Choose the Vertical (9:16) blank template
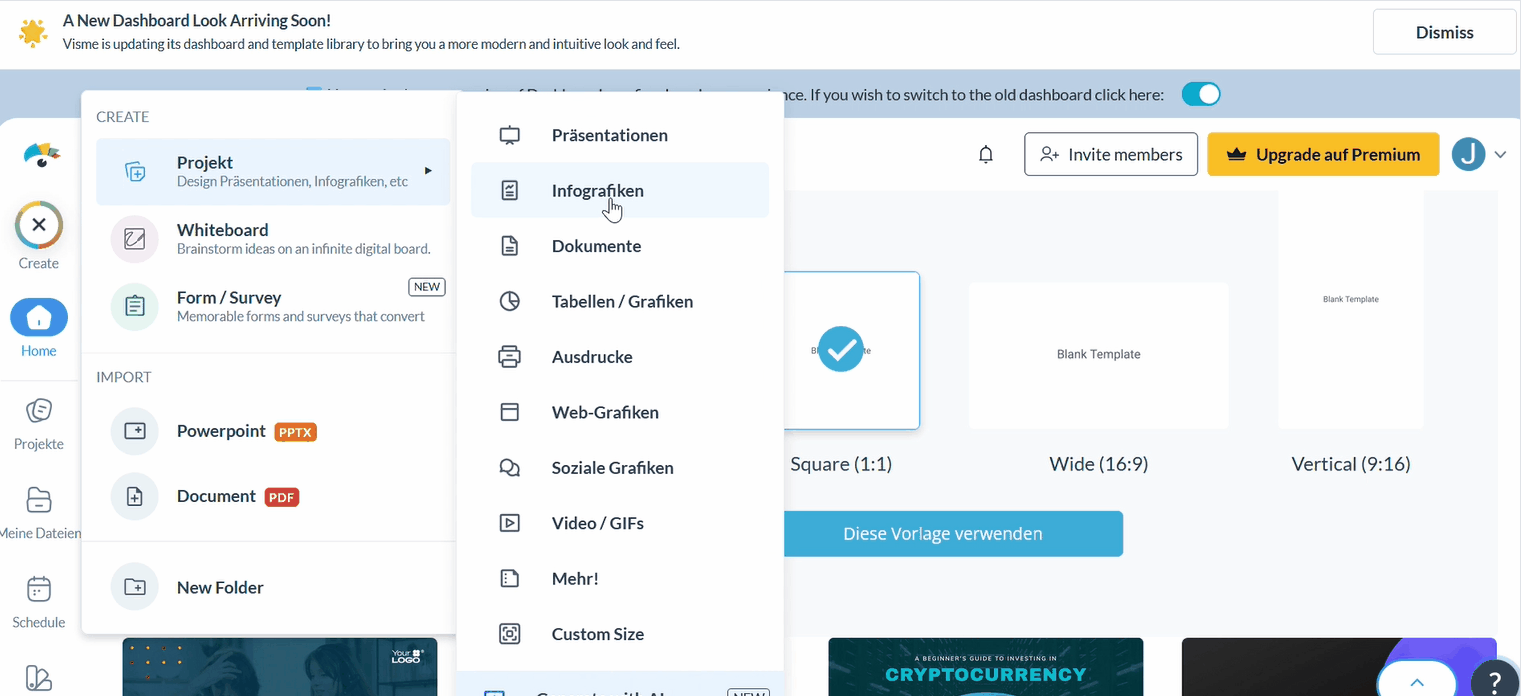 [1350, 310]
